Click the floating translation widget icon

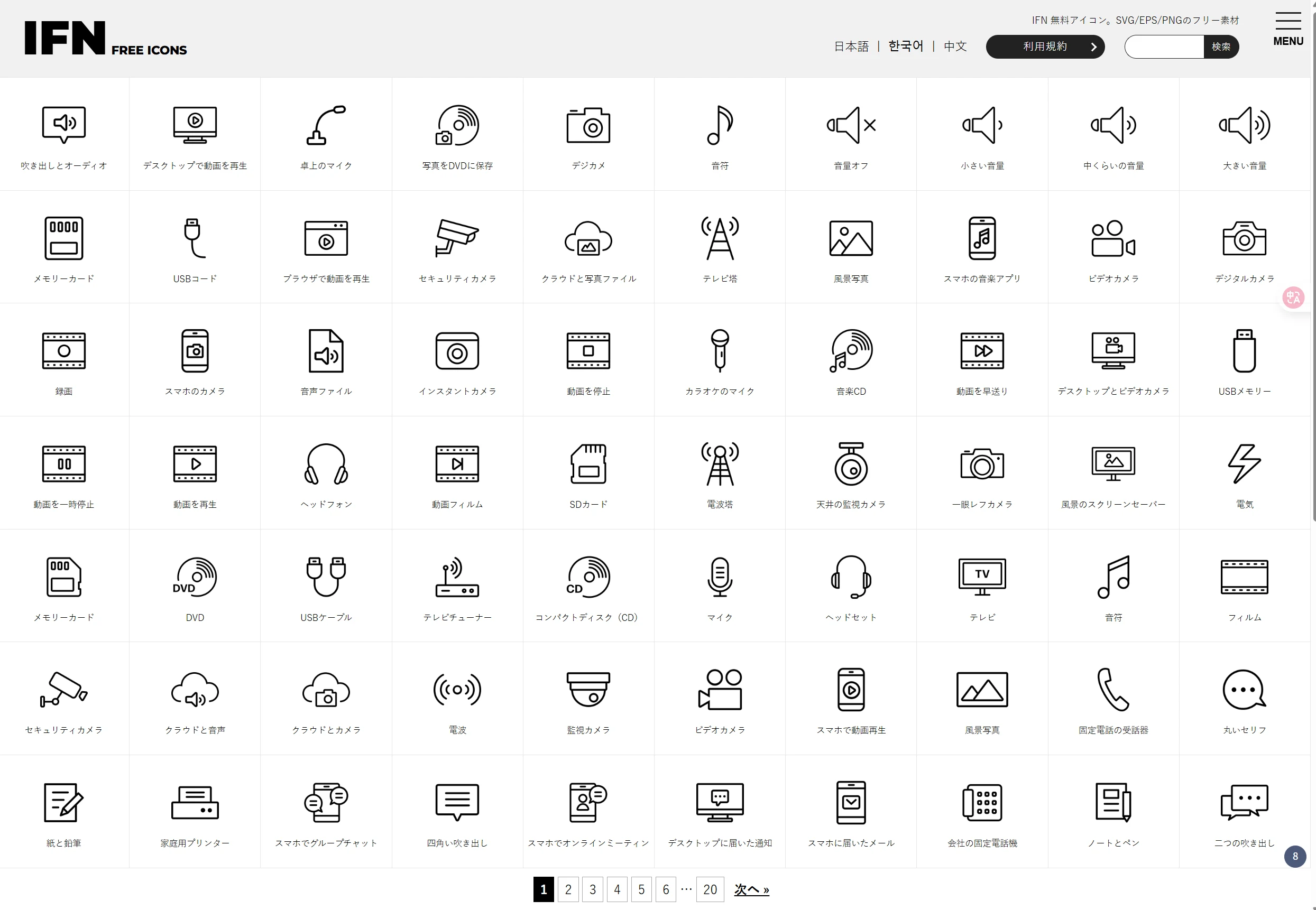tap(1293, 297)
